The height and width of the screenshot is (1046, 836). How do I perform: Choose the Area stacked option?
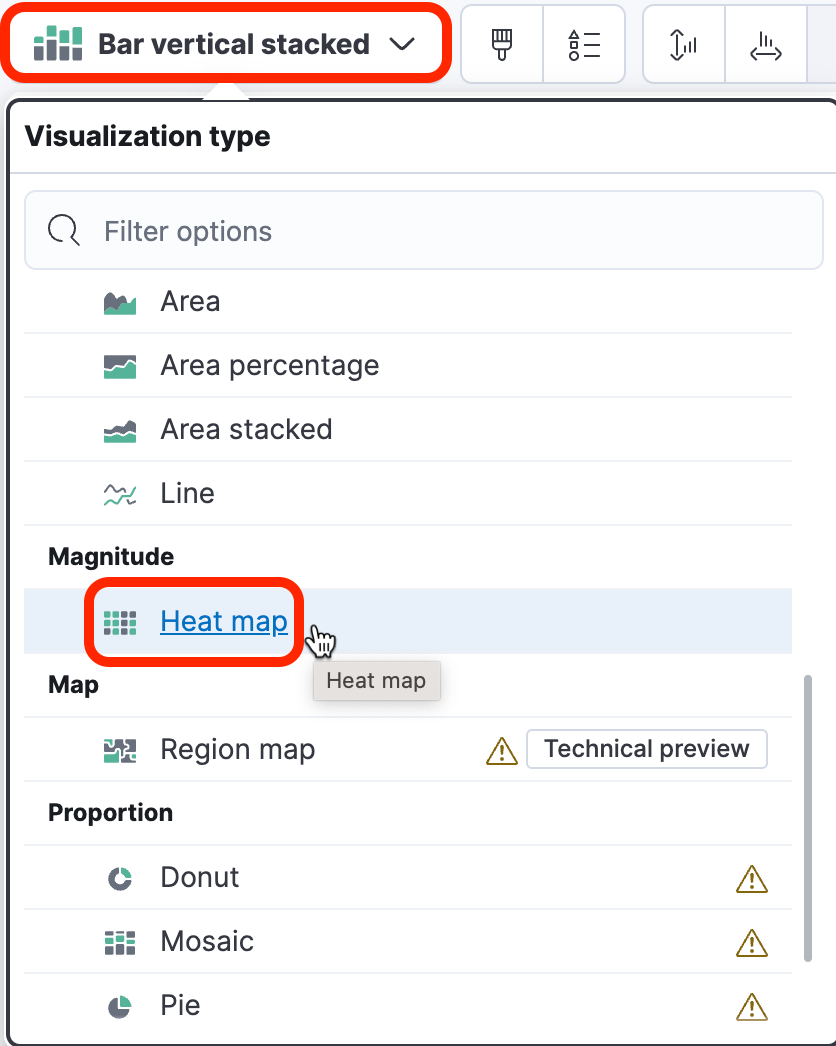click(x=408, y=430)
